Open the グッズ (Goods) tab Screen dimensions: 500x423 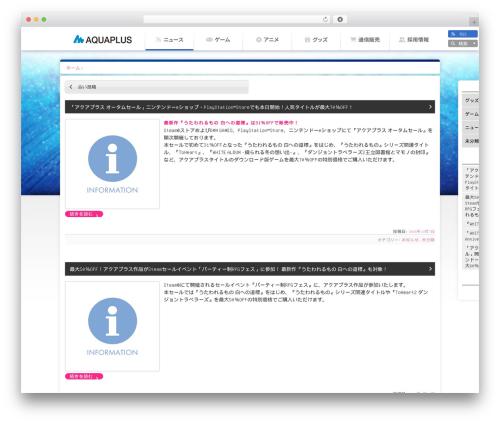click(x=316, y=40)
